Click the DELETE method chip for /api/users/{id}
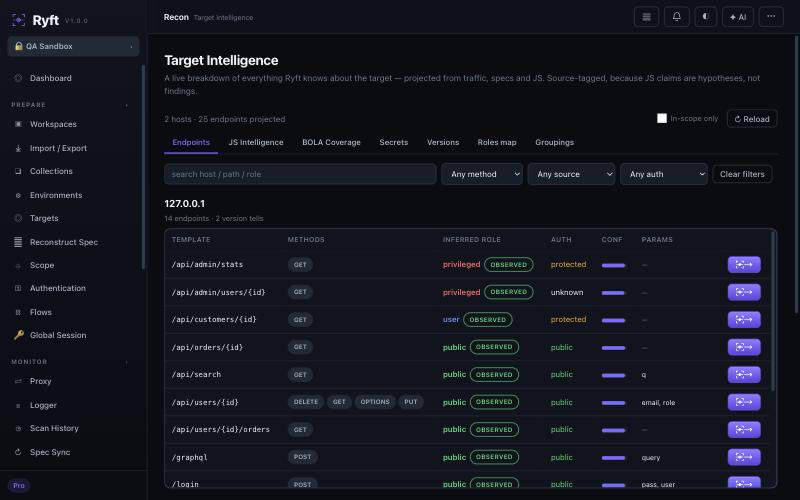The width and height of the screenshot is (800, 500). tap(306, 402)
